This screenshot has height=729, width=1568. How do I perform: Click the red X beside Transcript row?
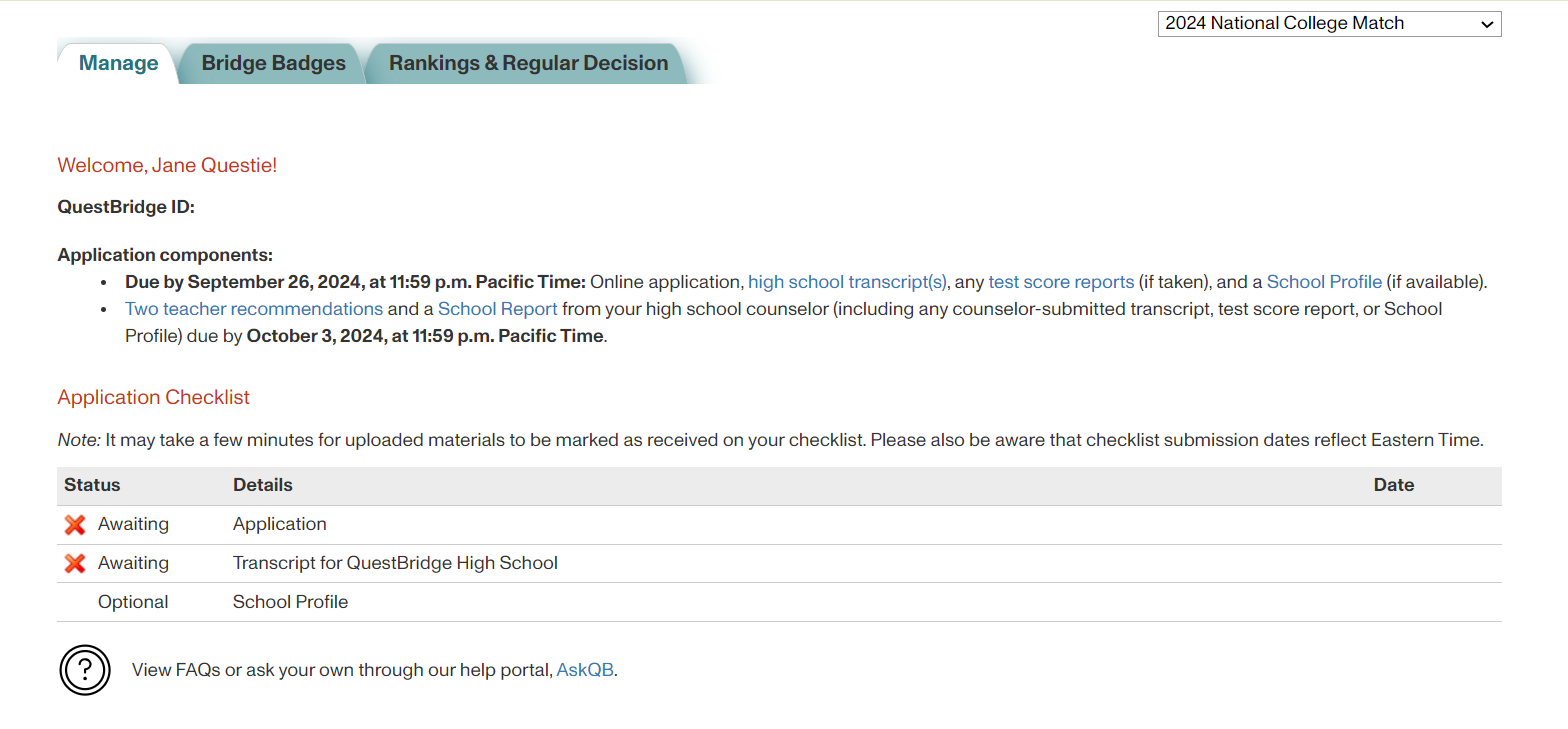pyautogui.click(x=75, y=564)
